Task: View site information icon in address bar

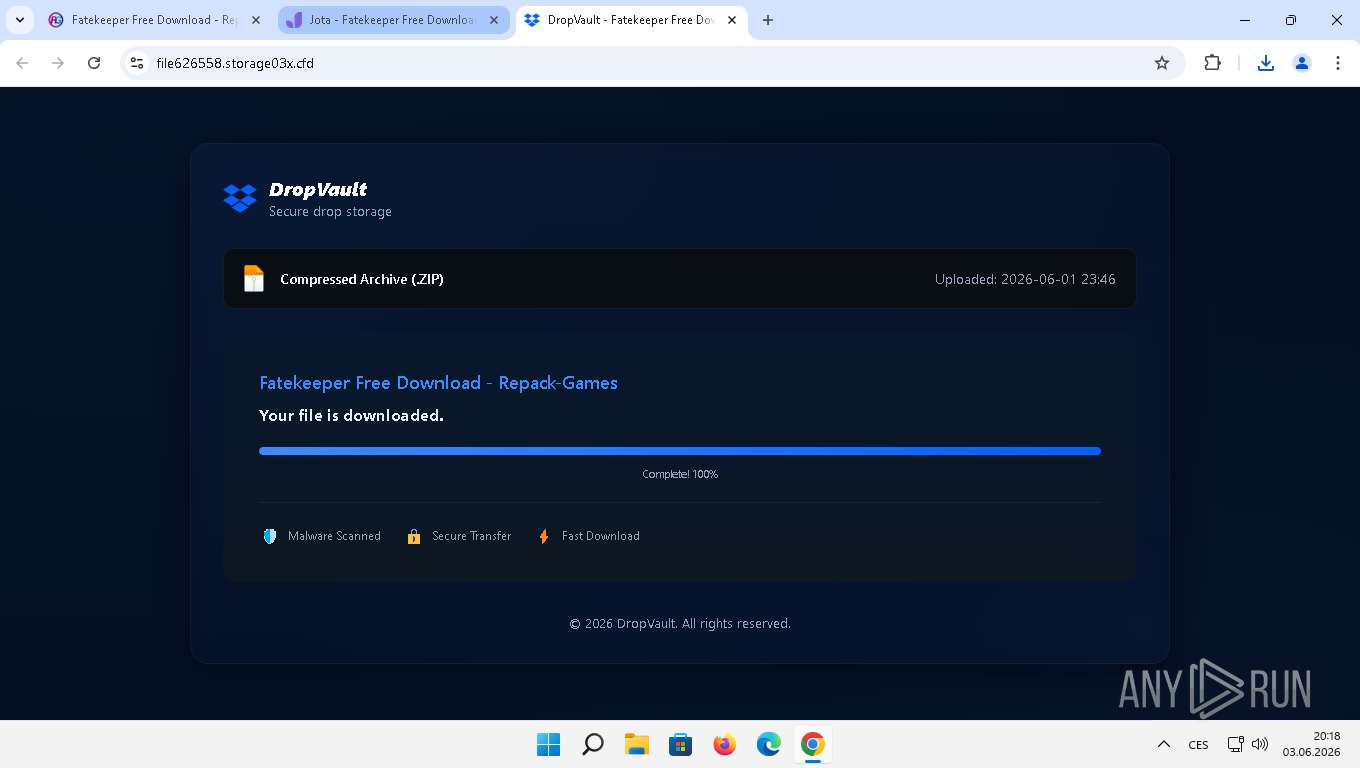Action: coord(137,63)
